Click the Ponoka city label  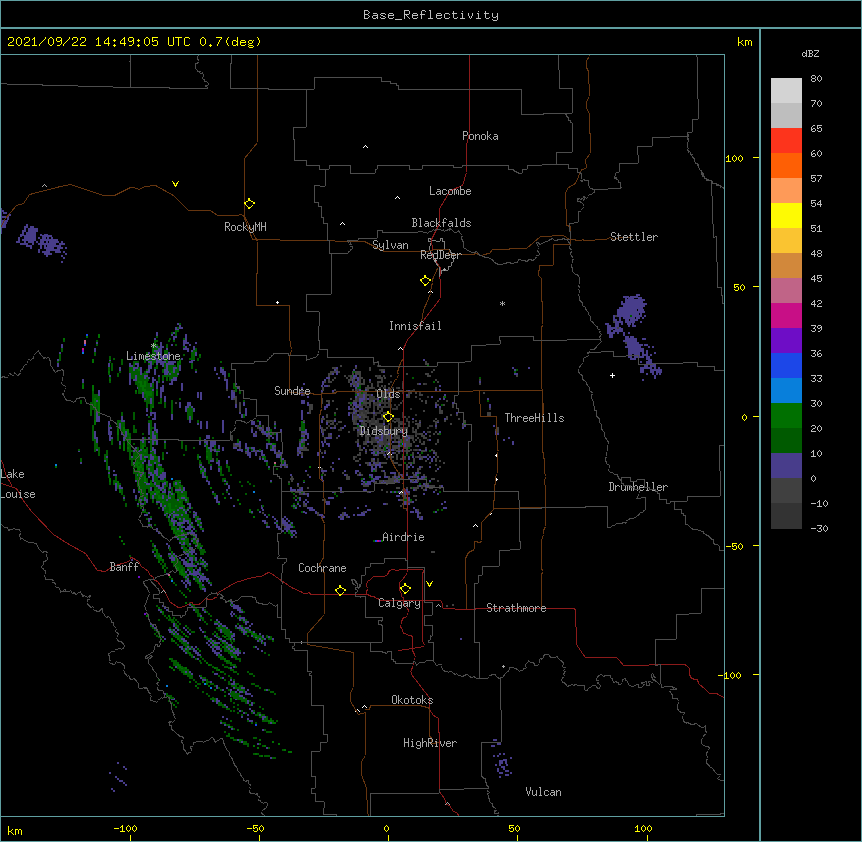pyautogui.click(x=480, y=136)
